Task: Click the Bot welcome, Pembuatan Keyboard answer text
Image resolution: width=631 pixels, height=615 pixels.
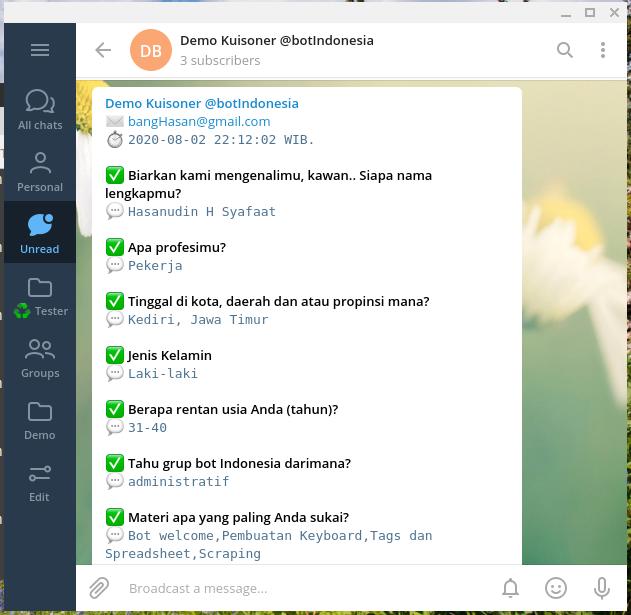Action: click(x=268, y=545)
